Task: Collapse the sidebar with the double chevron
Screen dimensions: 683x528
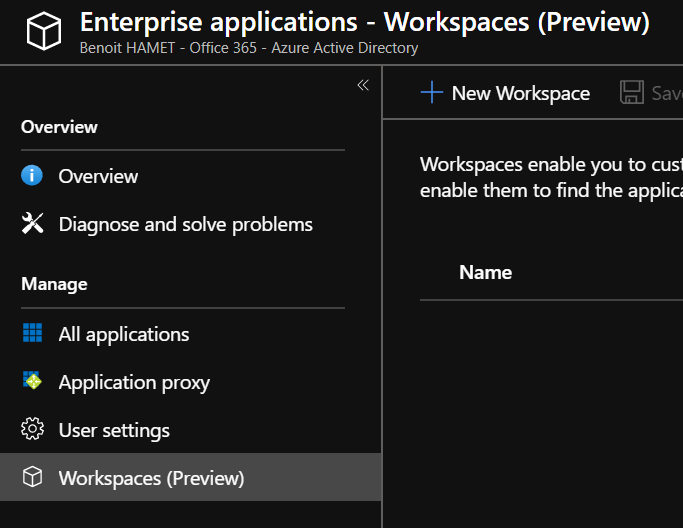Action: [363, 85]
